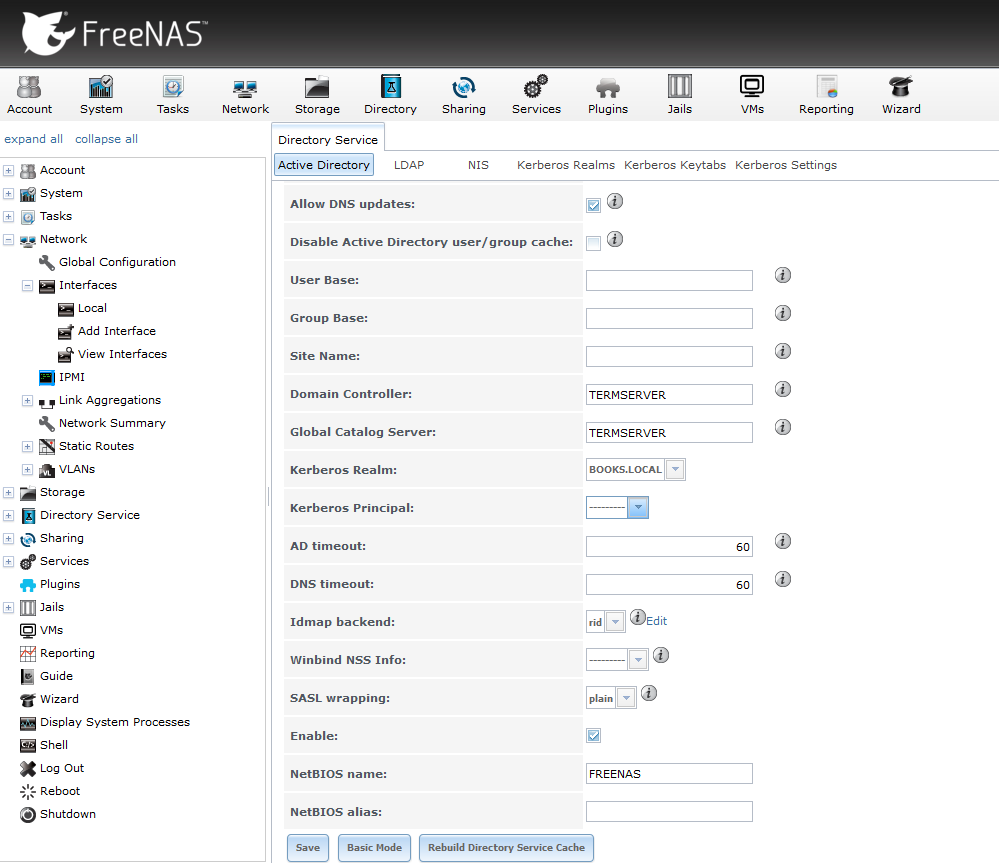Switch to the NIS tab
The width and height of the screenshot is (999, 863).
pos(478,165)
